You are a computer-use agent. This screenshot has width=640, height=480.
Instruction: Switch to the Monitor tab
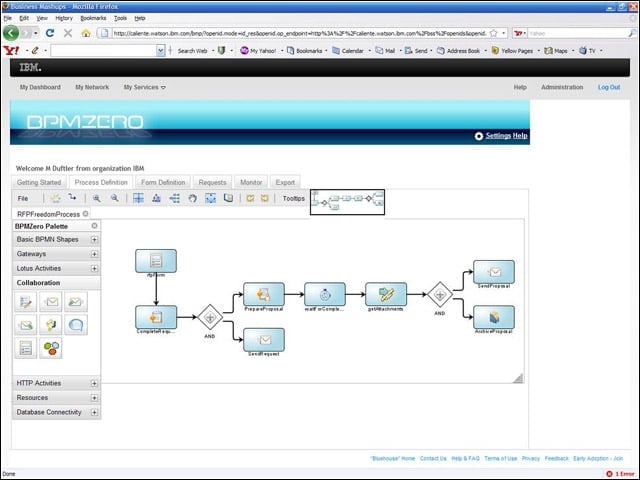tap(251, 182)
